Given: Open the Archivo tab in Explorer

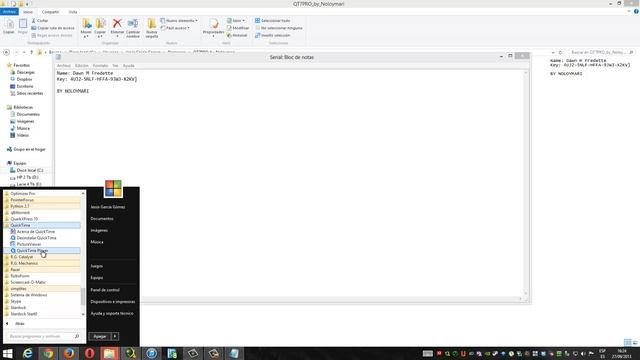Looking at the screenshot, I should tap(9, 12).
